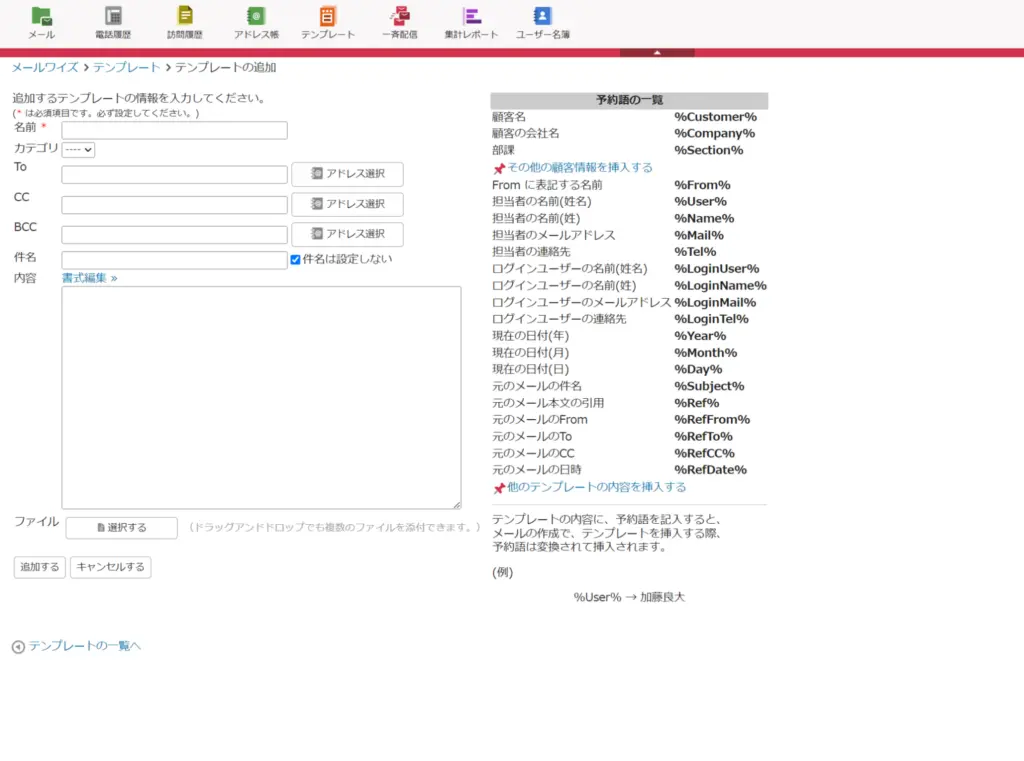Screen dimensions: 1024x761
Task: Click the 選択する file button
Action: point(121,528)
